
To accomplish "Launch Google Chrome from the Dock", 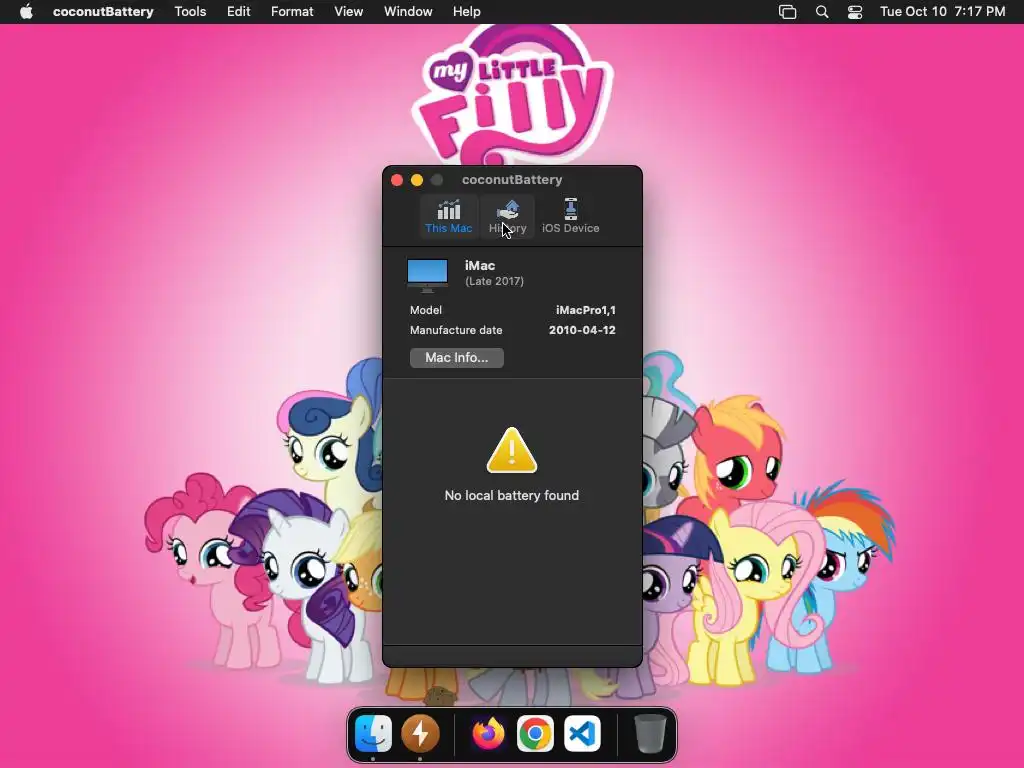I will (x=536, y=733).
